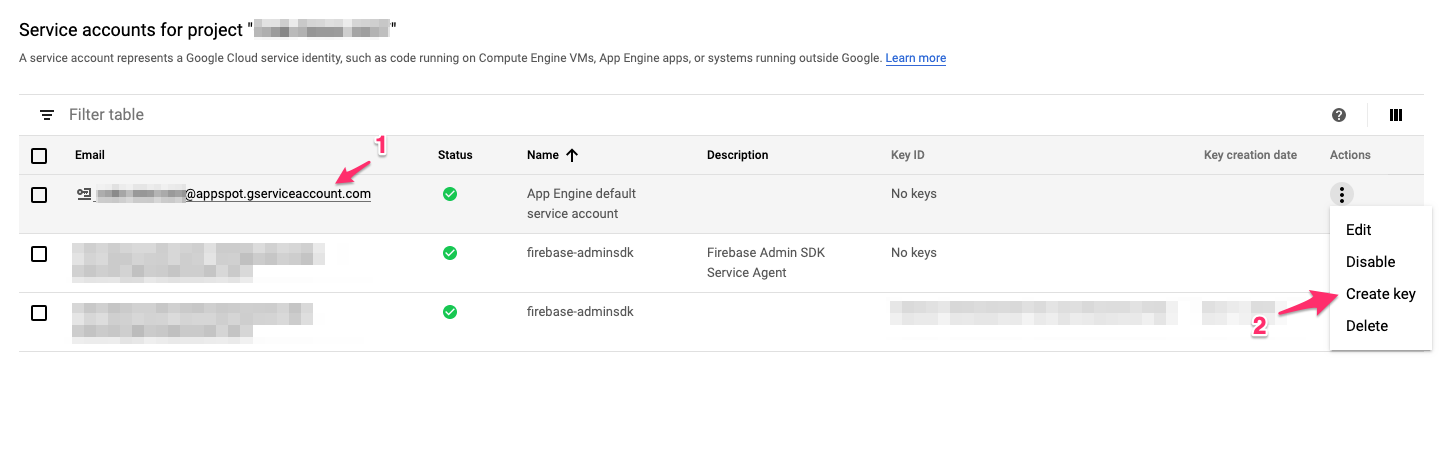Click the green status check for App Engine default
The image size is (1443, 458).
[x=450, y=194]
